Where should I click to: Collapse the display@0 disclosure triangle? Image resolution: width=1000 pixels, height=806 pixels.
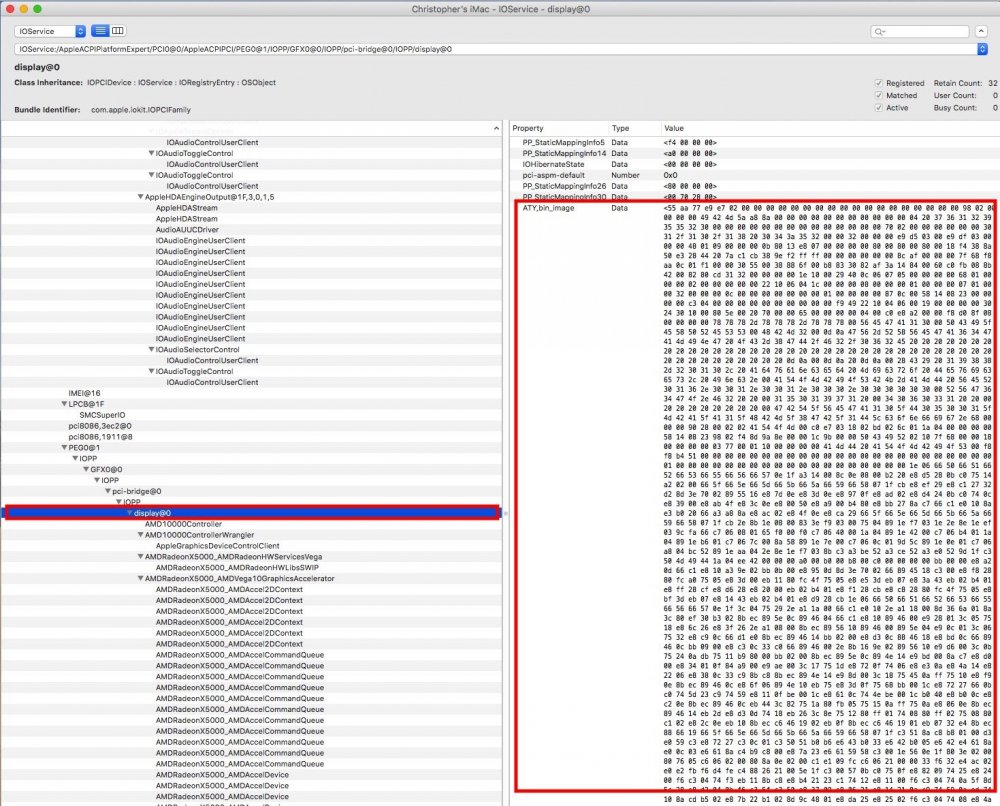(129, 513)
